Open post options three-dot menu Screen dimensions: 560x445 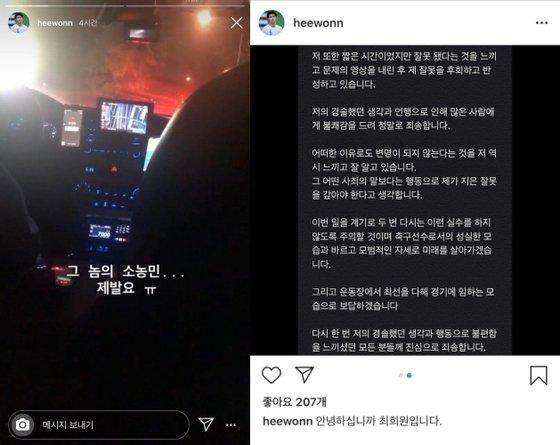[542, 23]
